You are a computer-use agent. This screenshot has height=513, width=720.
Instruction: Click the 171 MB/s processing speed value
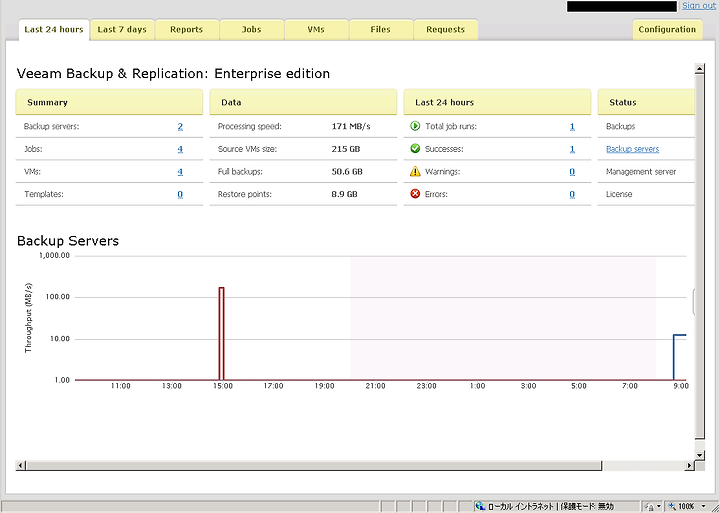click(351, 126)
